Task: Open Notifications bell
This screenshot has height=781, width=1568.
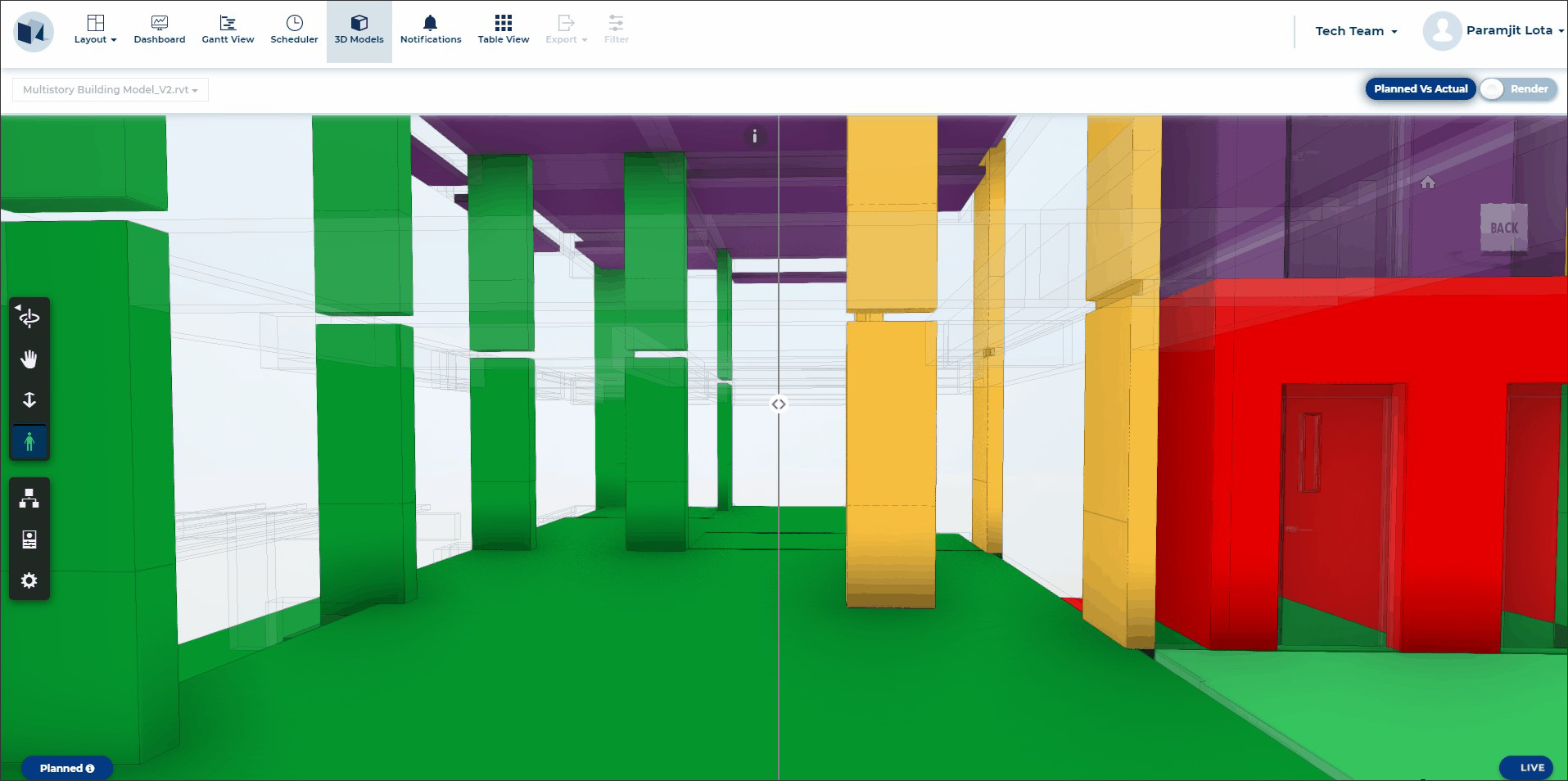Action: pyautogui.click(x=431, y=30)
